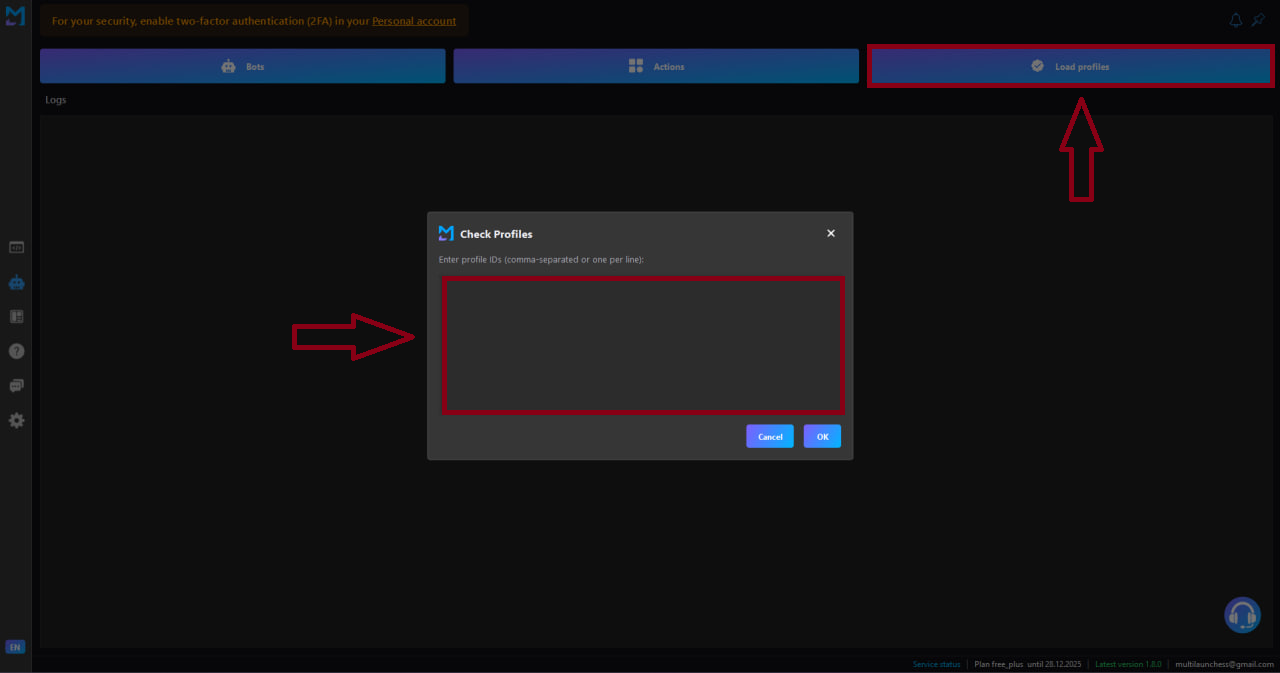Screen dimensions: 1280x673
Task: Cancel the Check Profiles dialog
Action: [x=769, y=436]
